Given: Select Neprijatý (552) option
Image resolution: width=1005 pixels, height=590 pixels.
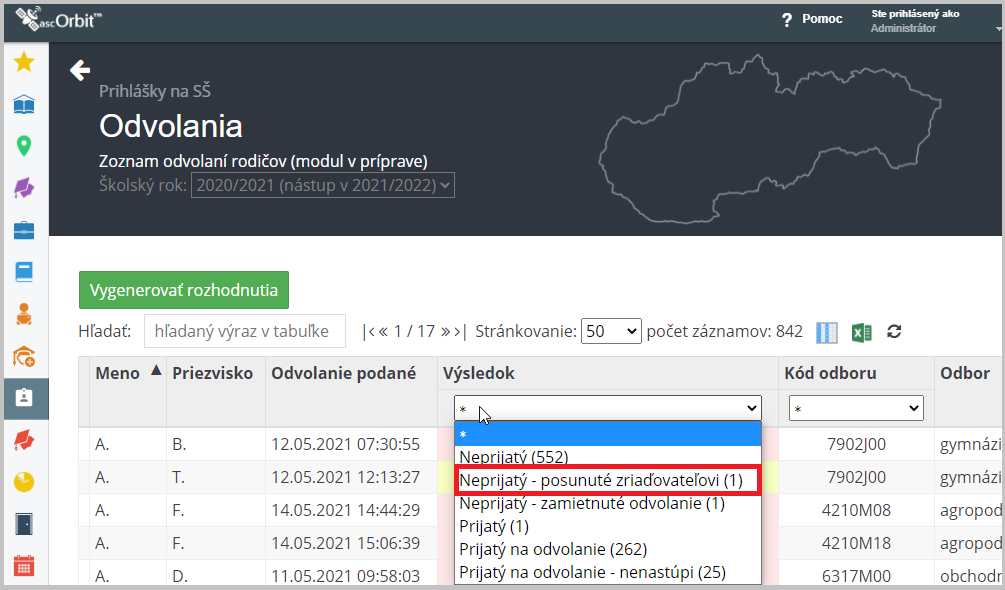Looking at the screenshot, I should 608,457.
